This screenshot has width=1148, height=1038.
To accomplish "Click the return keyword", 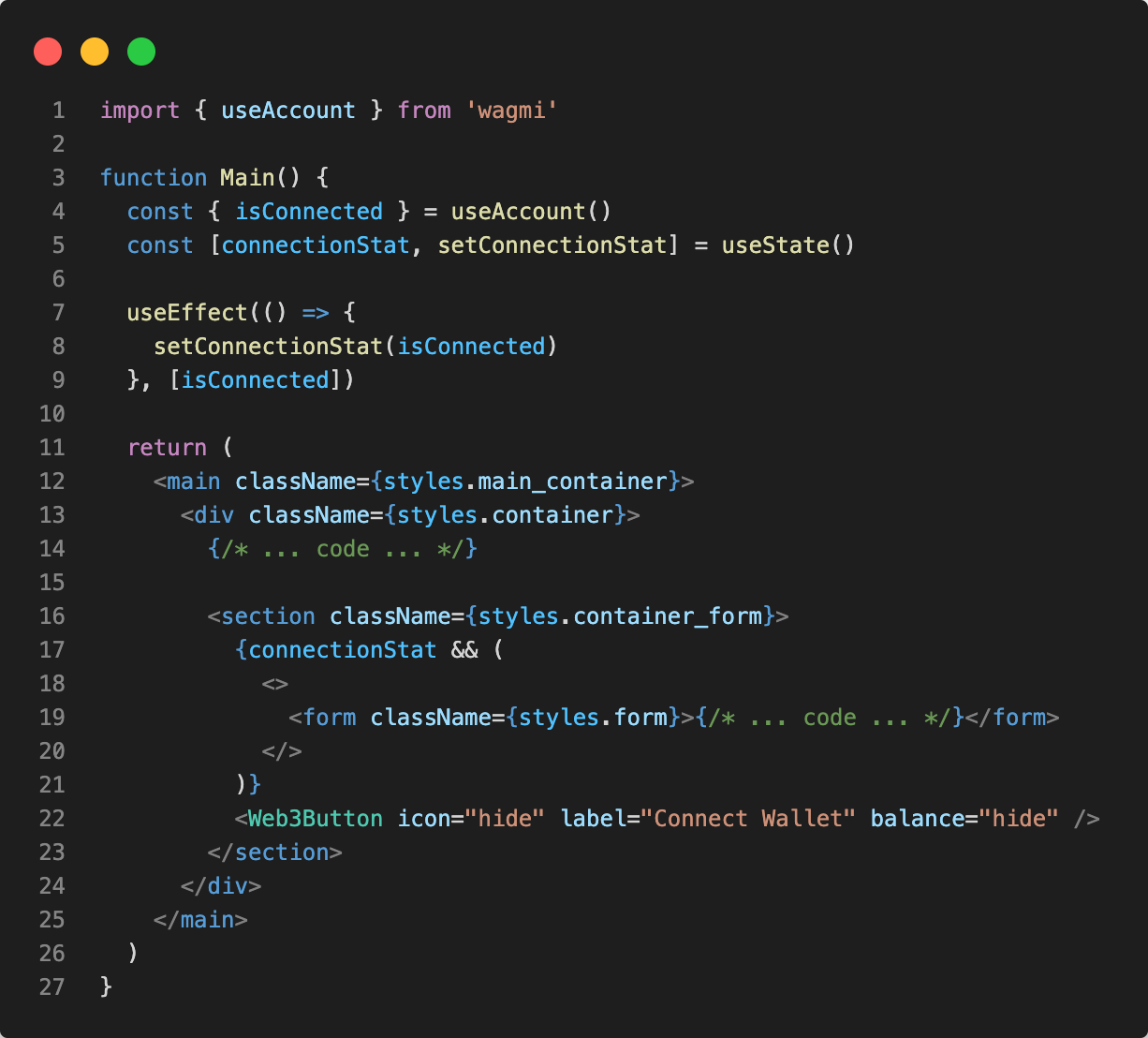I will point(167,448).
